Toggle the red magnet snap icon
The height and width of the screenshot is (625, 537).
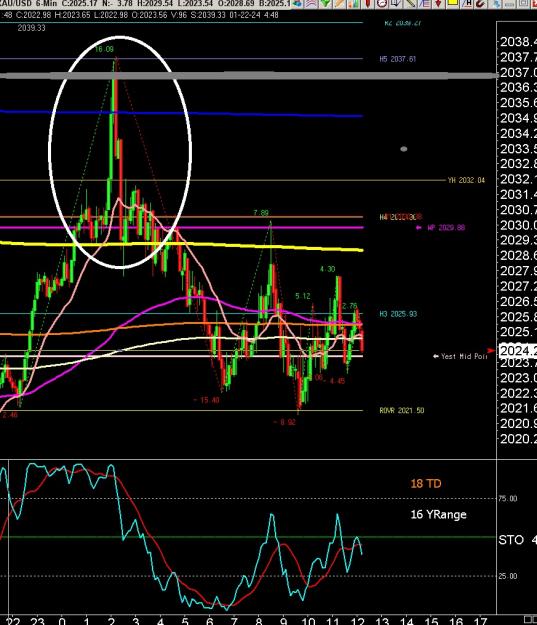481,4
